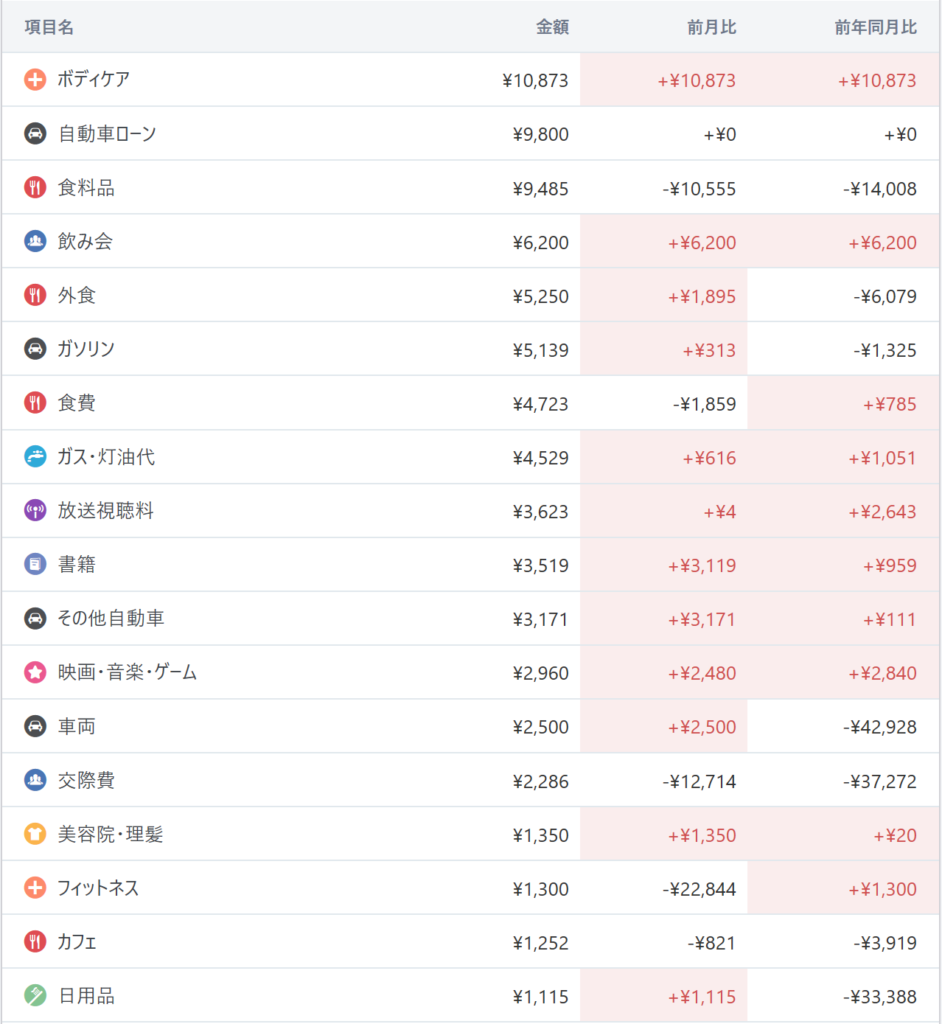942x1024 pixels.
Task: Click the 項目名 column header
Action: pos(49,27)
